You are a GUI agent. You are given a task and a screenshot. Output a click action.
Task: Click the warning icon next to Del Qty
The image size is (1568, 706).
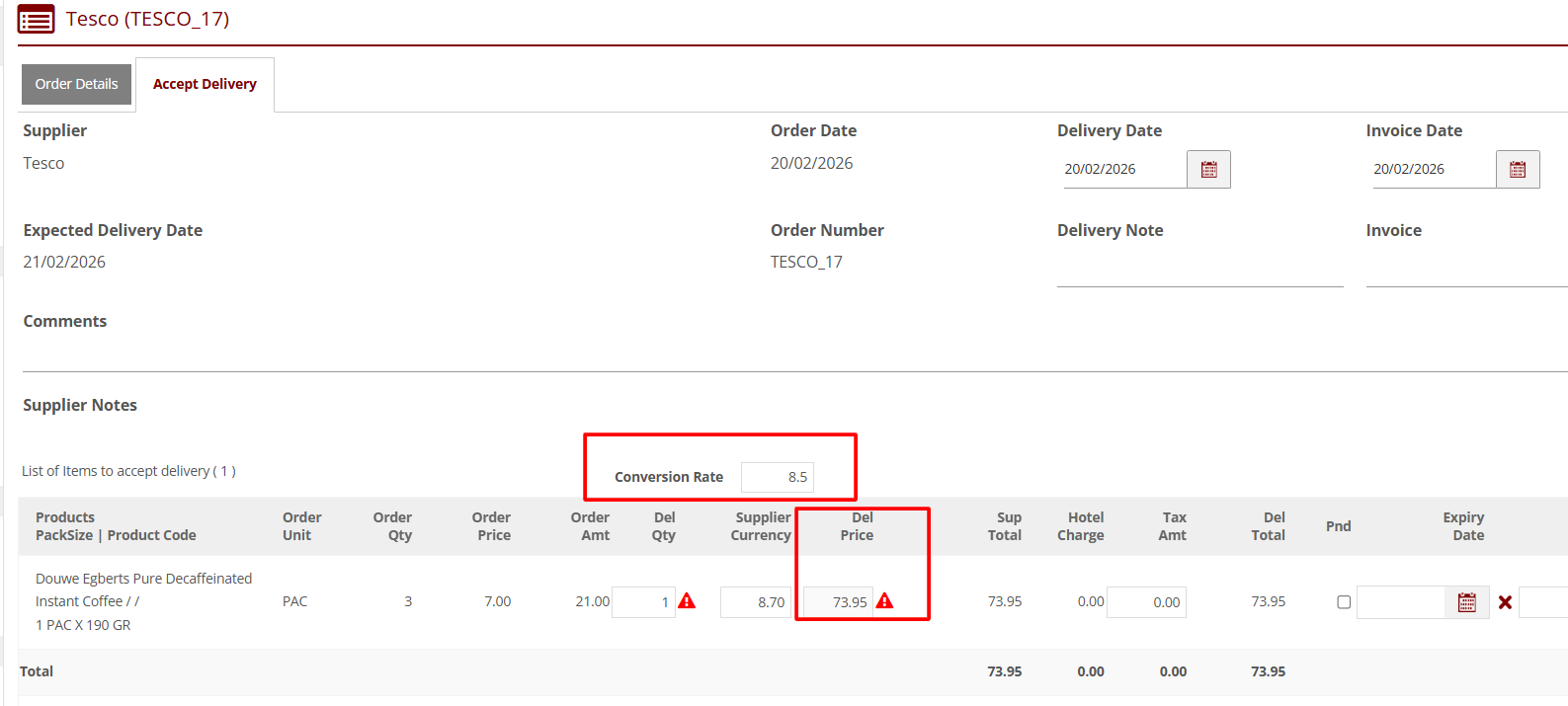687,601
